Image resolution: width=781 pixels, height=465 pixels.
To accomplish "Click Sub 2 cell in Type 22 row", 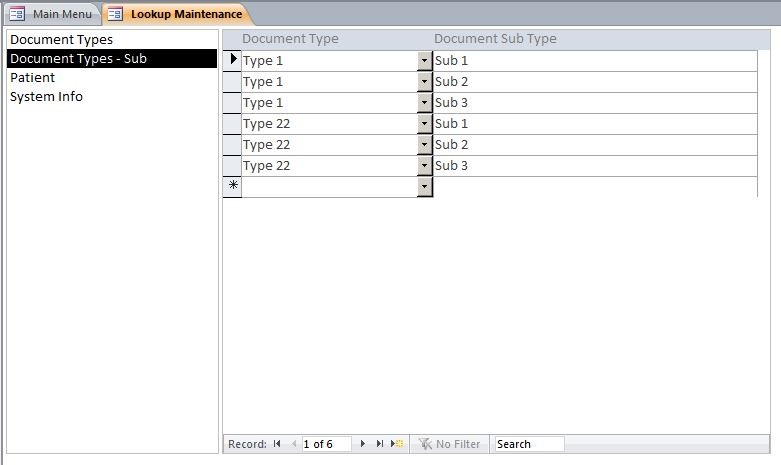I will 595,145.
